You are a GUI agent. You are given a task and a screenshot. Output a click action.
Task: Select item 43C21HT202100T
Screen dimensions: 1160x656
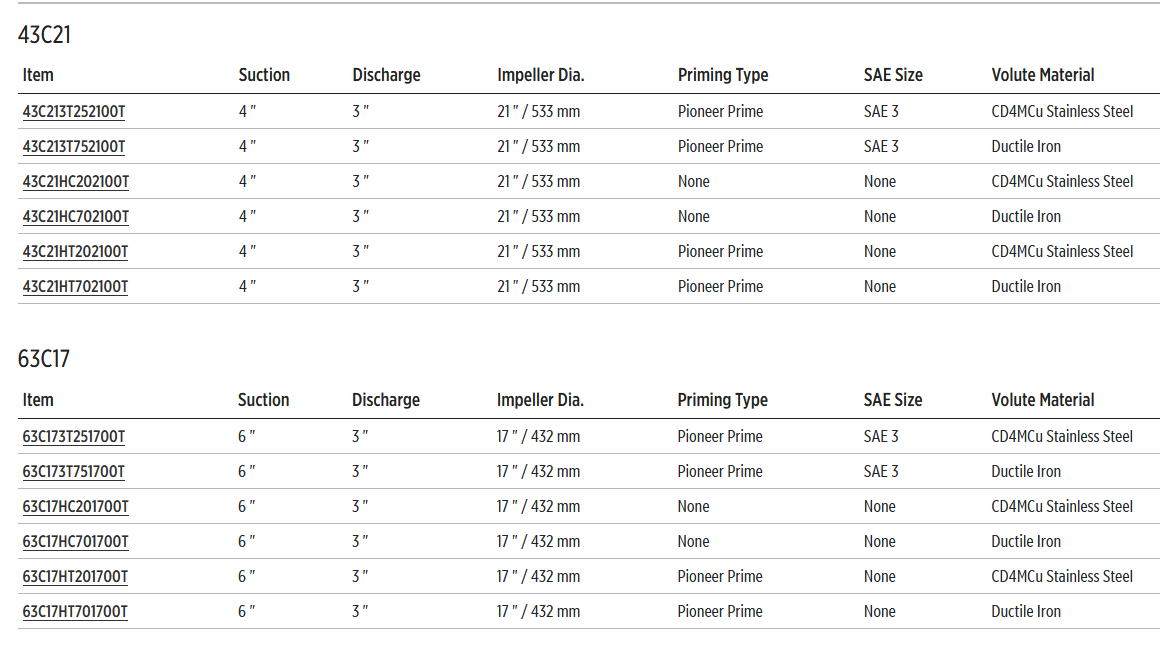tap(75, 252)
